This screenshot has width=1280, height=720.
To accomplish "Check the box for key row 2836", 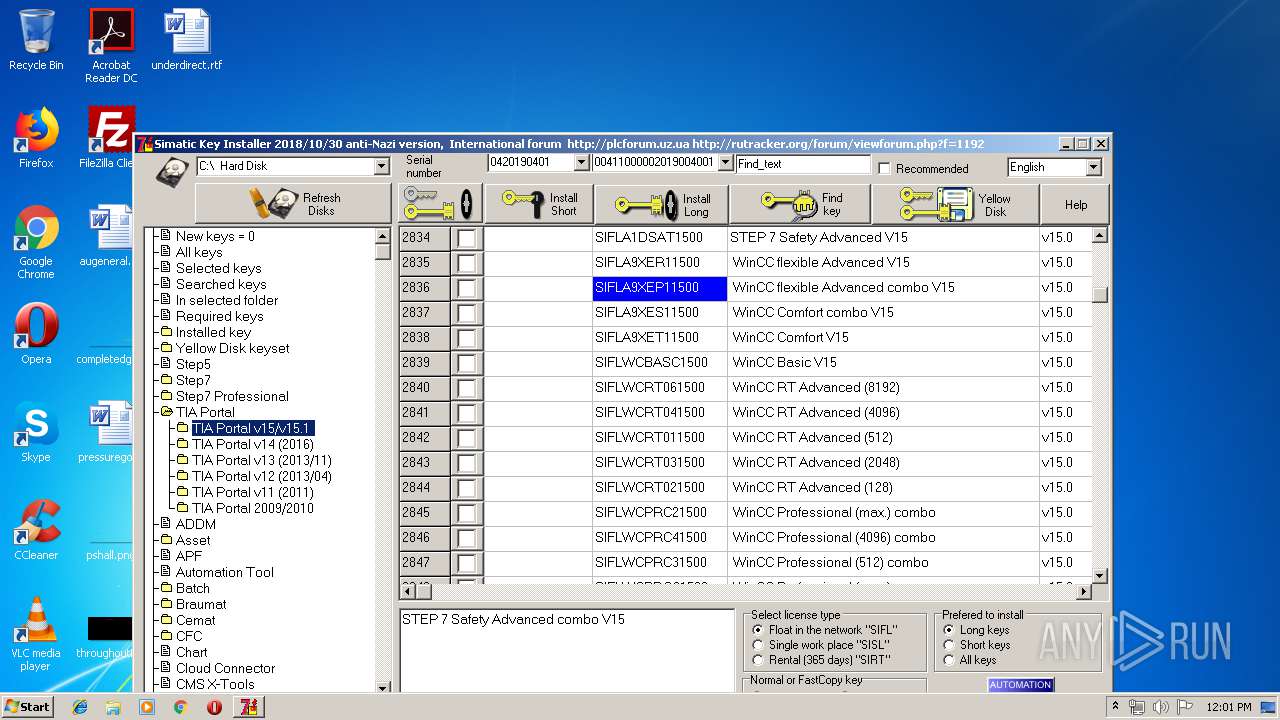I will 467,288.
